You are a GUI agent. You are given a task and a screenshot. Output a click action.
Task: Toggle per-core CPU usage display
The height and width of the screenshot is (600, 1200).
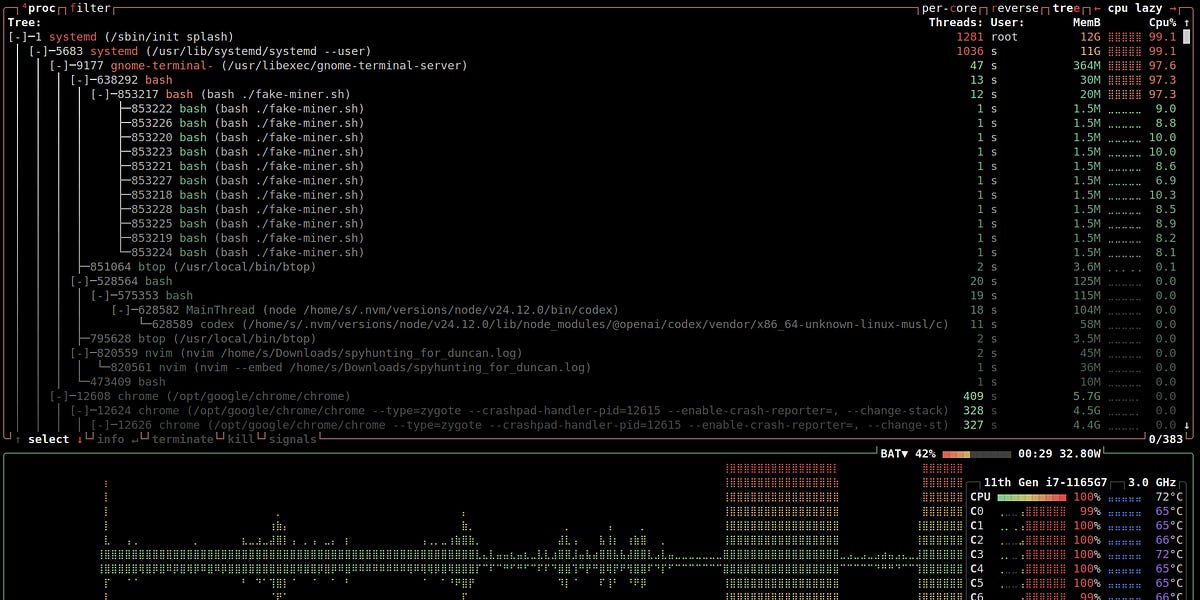tap(949, 8)
